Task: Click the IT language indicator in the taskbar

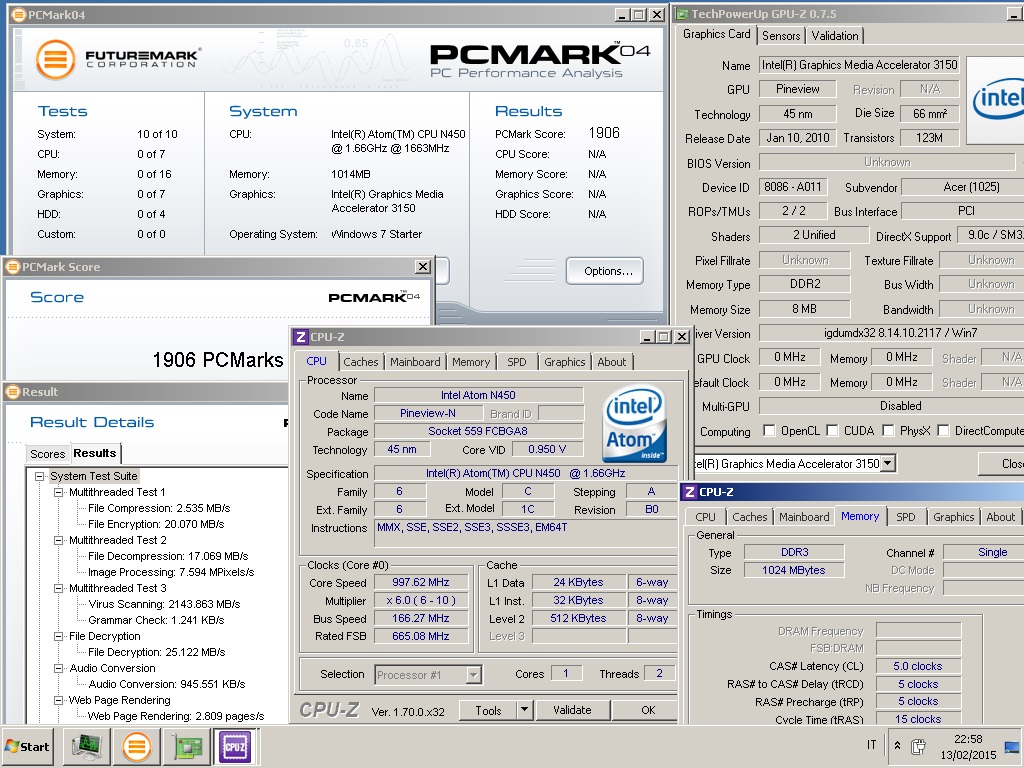Action: (871, 744)
